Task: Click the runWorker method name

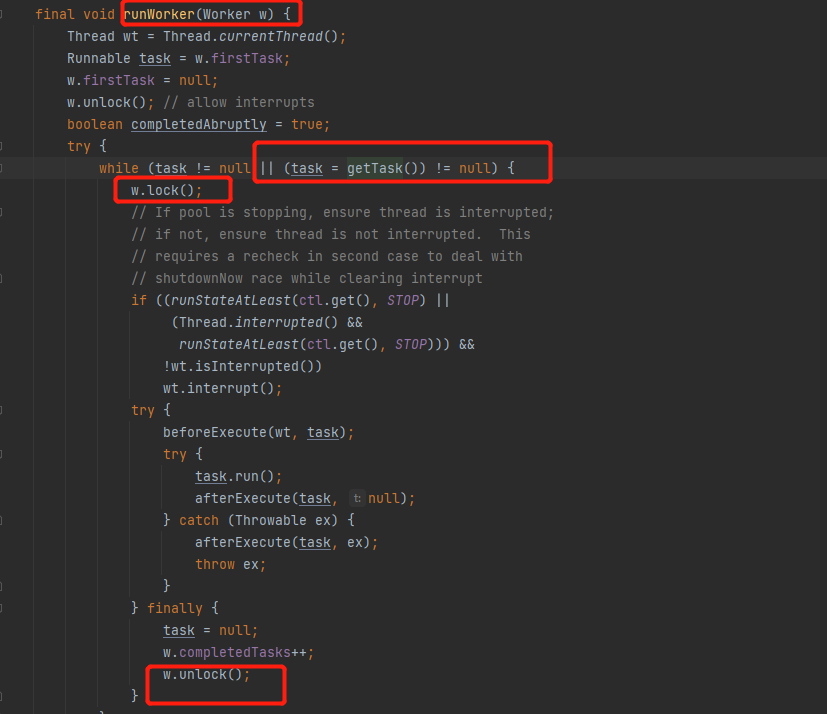Action: [159, 14]
